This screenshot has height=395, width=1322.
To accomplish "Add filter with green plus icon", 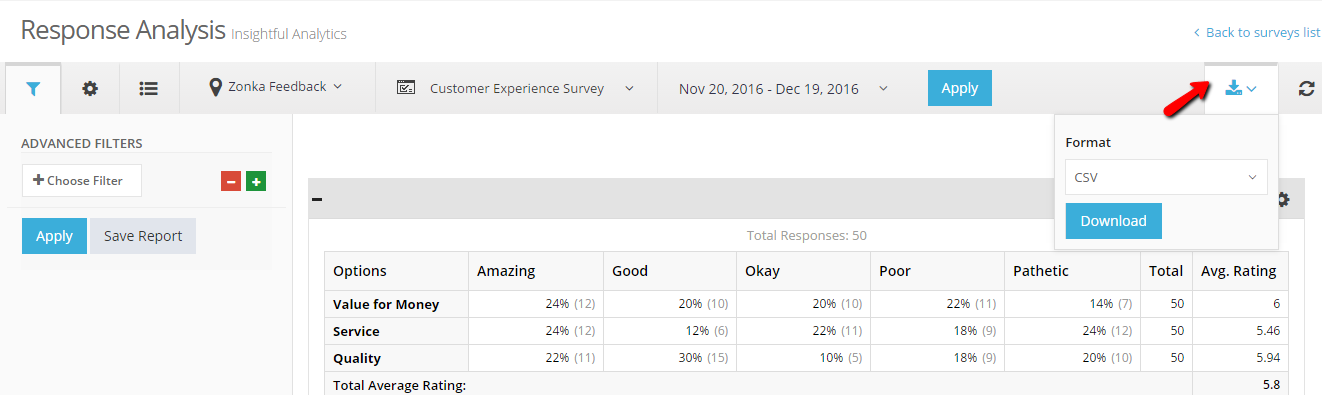I will 256,181.
